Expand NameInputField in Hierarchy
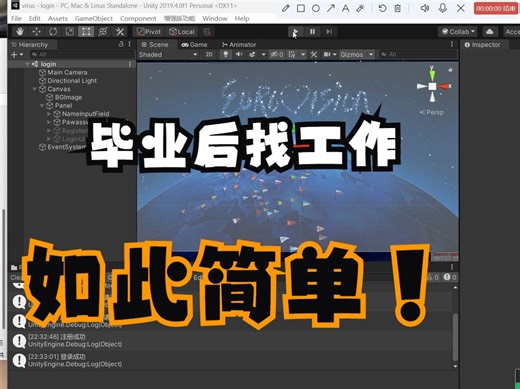The width and height of the screenshot is (520, 389). [49, 114]
